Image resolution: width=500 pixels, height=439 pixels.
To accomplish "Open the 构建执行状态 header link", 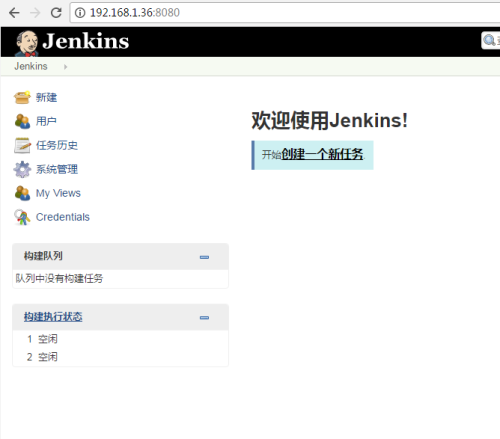I will (53, 317).
